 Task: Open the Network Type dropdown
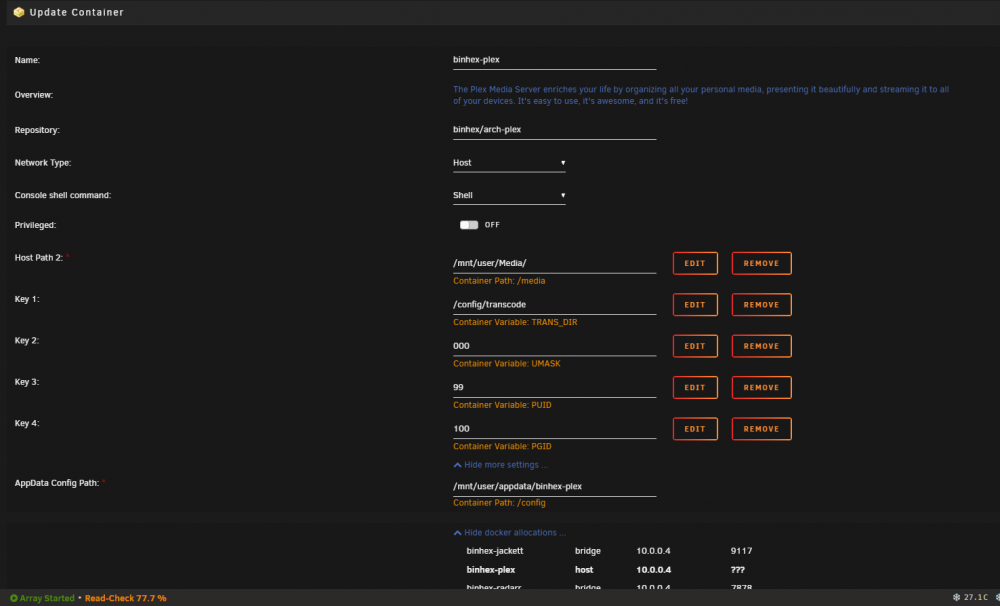click(x=509, y=163)
